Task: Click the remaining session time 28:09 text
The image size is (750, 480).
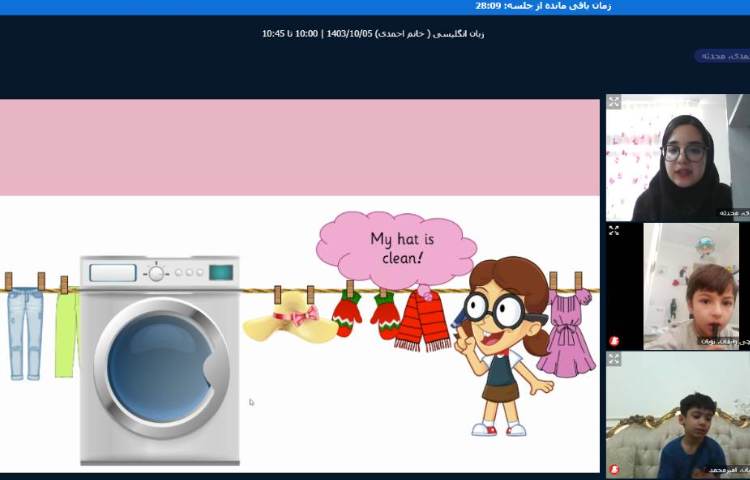Action: 543,6
